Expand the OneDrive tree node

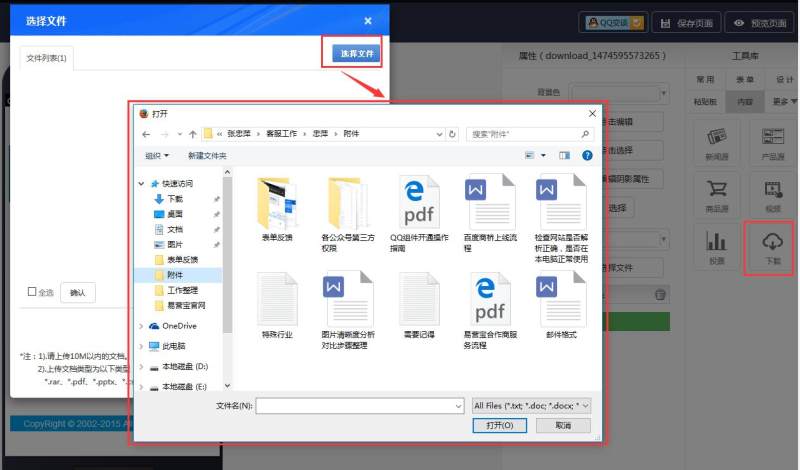[141, 326]
